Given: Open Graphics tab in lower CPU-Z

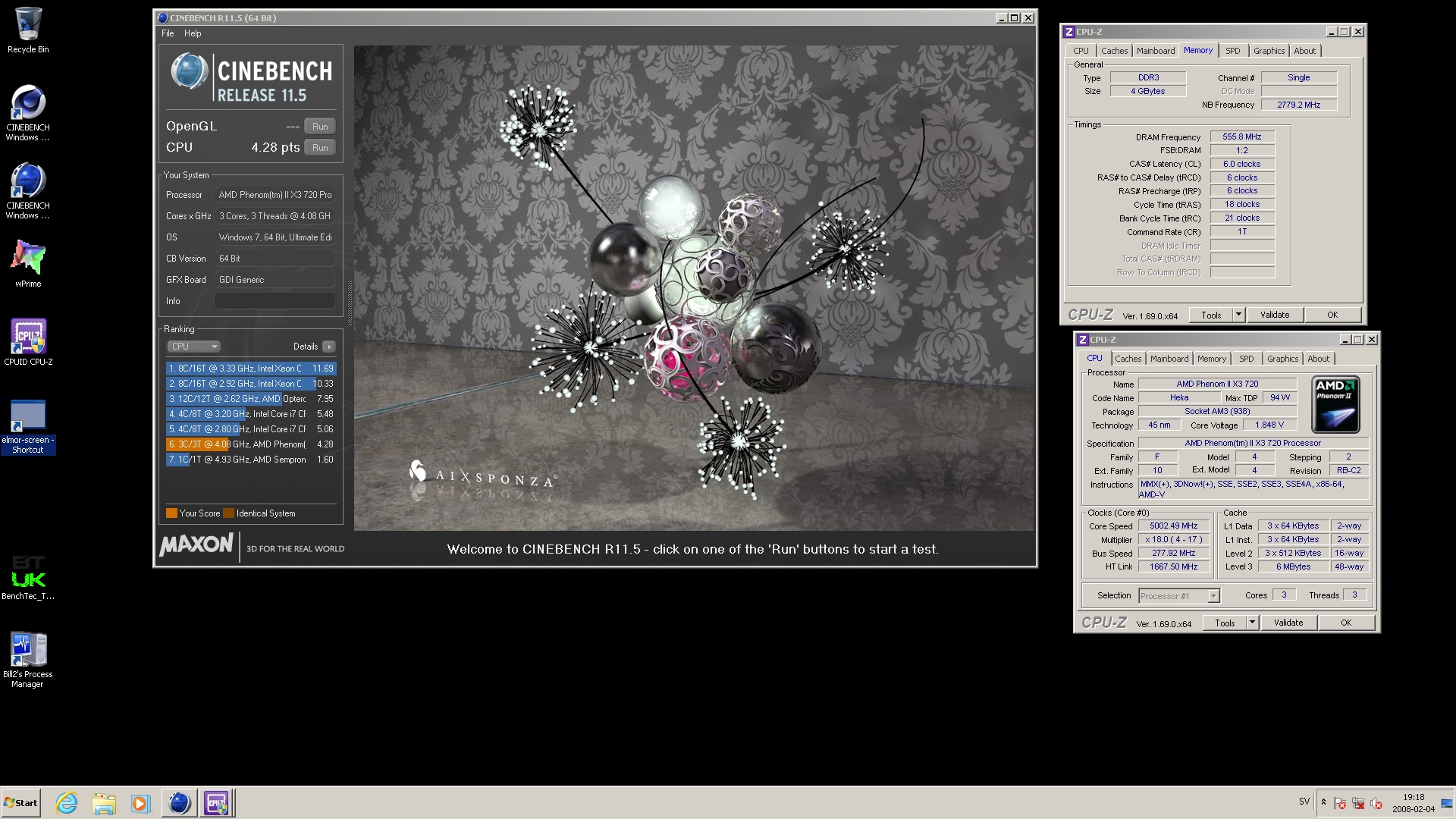Looking at the screenshot, I should click(1282, 359).
